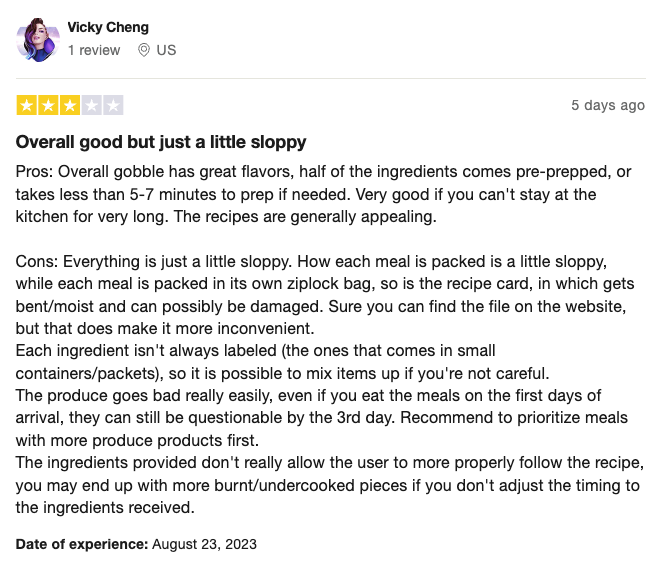Click the divider line under reviewer info
The height and width of the screenshot is (566, 664).
331,78
